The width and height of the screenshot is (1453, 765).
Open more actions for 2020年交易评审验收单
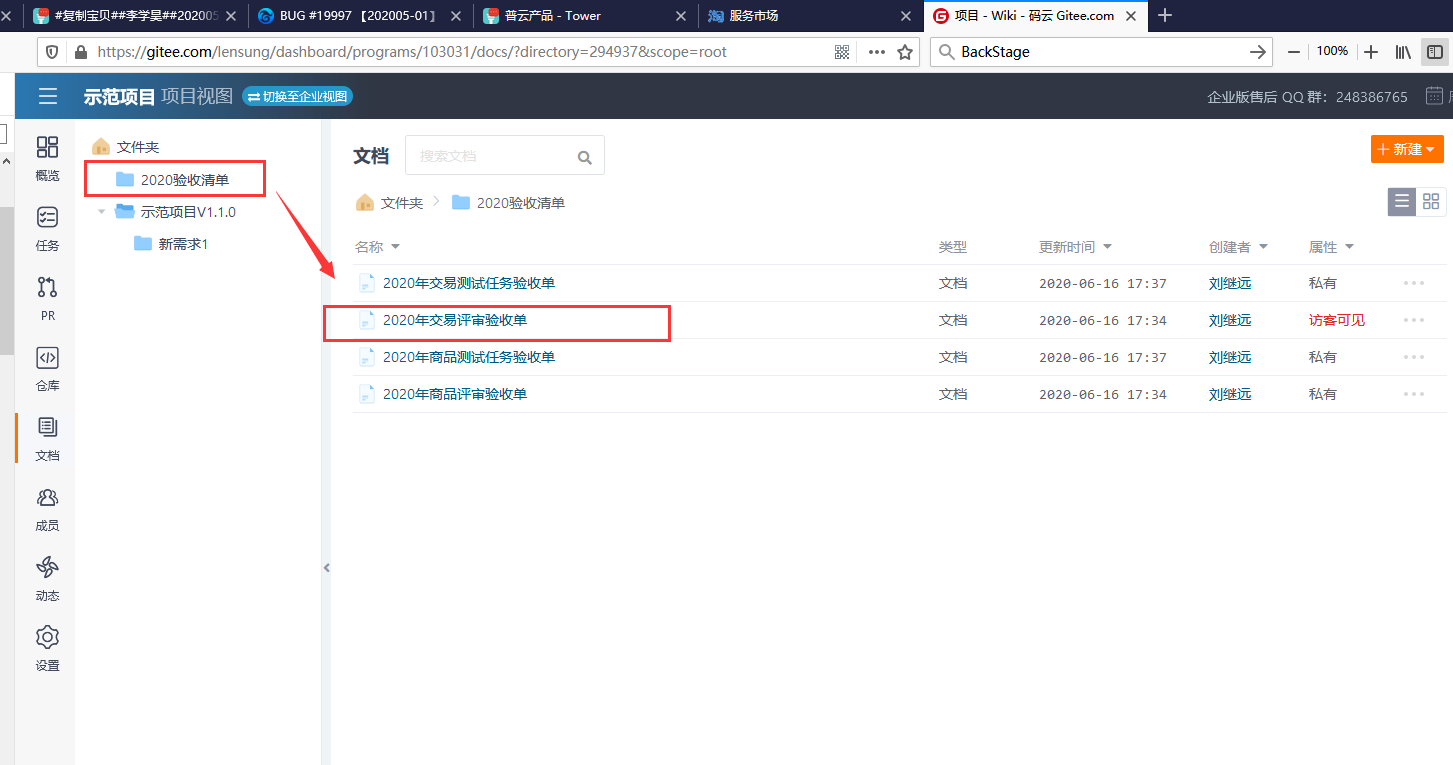(1414, 320)
